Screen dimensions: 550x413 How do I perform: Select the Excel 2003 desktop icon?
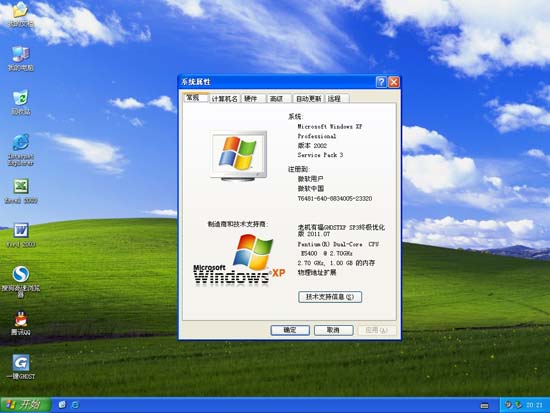coord(21,191)
